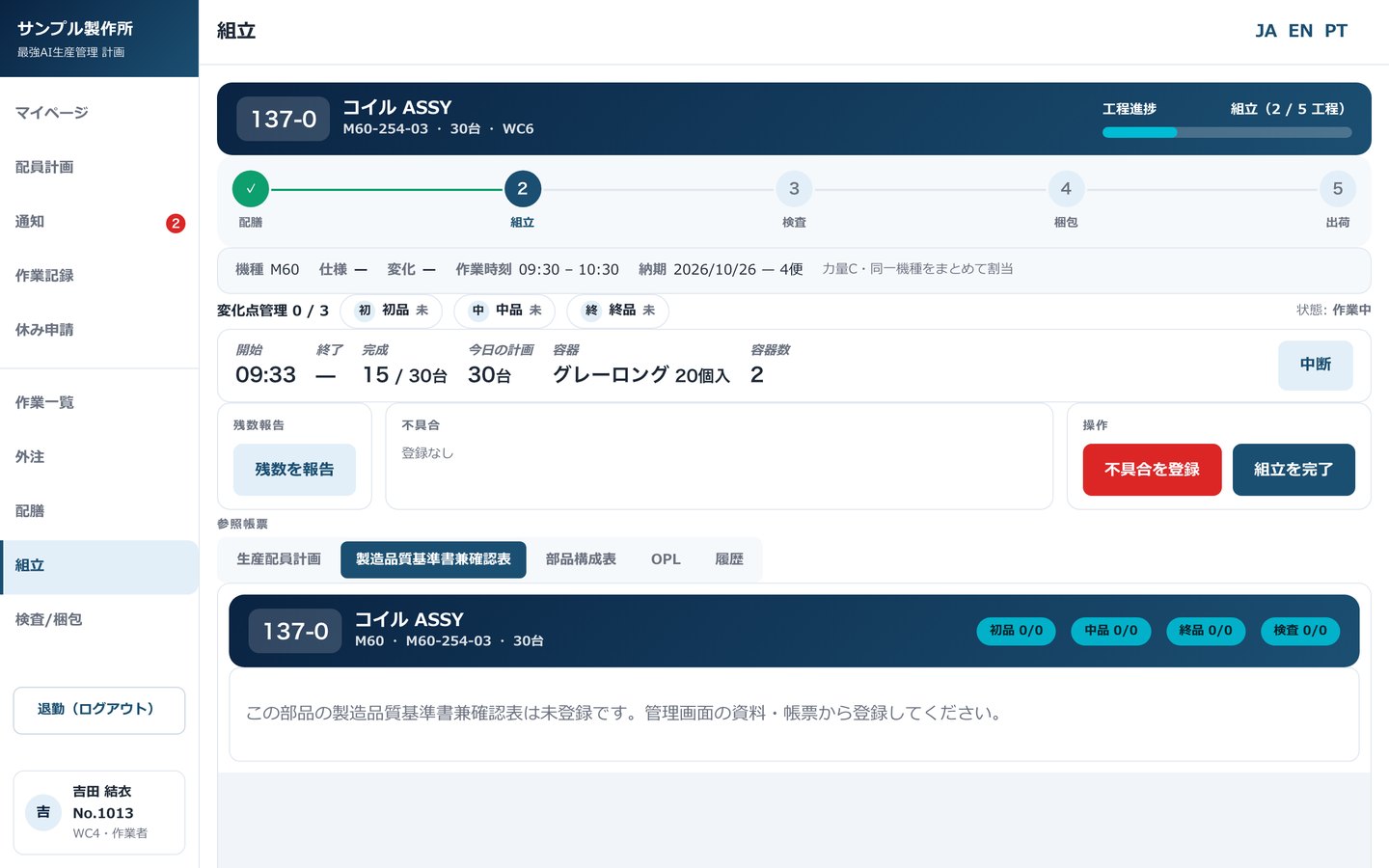
Task: Open マイページ in the sidebar
Action: [x=99, y=113]
